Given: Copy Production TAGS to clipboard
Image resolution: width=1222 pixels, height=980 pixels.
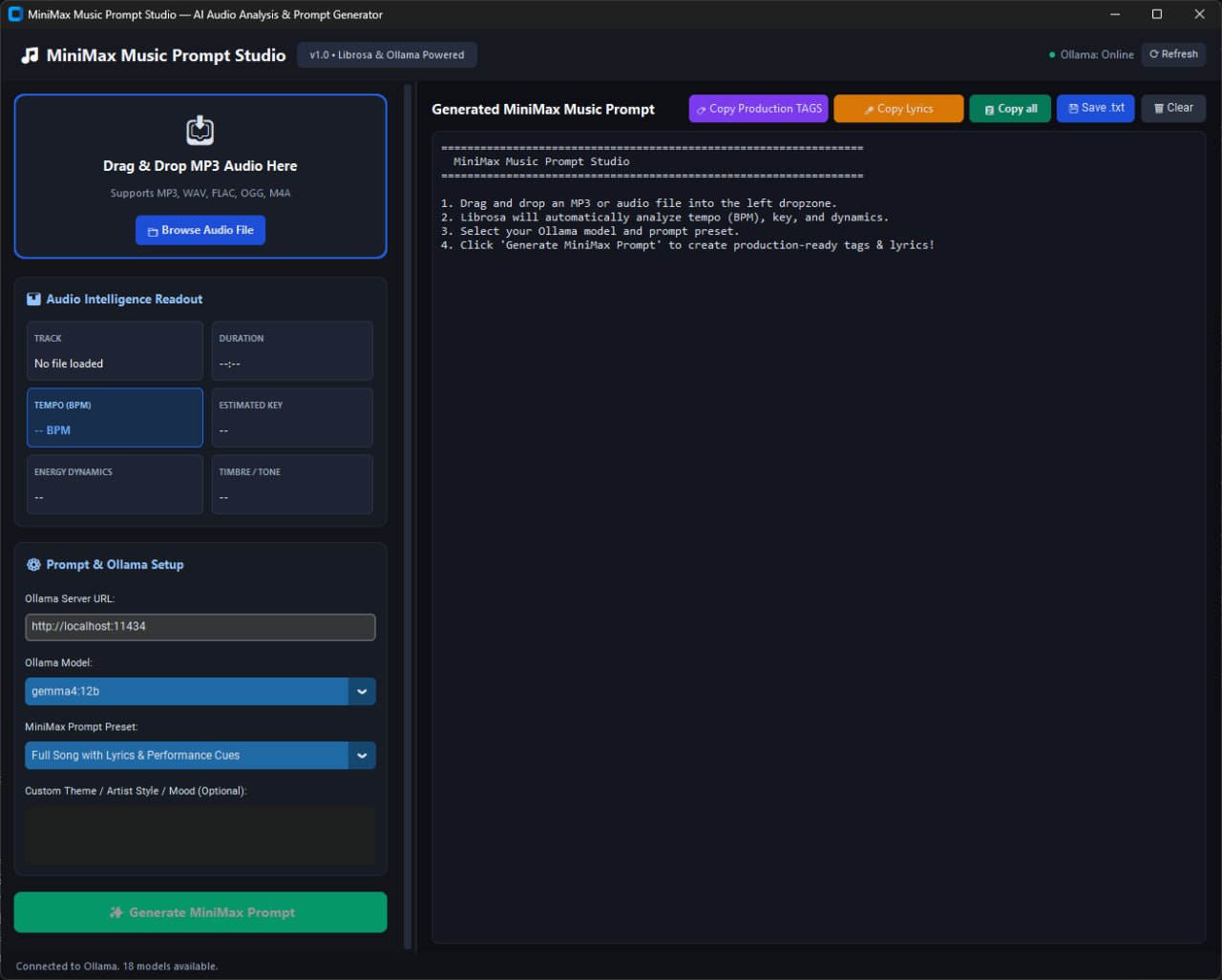Looking at the screenshot, I should point(759,109).
